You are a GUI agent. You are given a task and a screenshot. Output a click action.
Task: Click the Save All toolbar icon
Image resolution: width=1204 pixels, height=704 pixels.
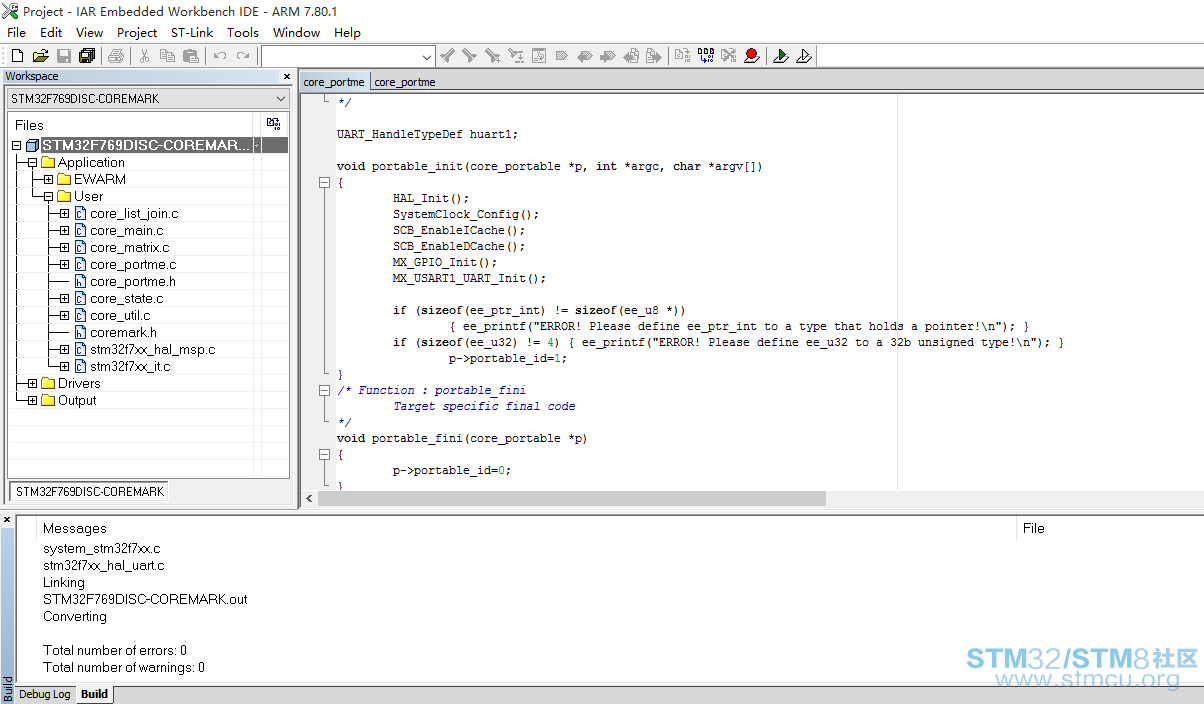pos(86,56)
